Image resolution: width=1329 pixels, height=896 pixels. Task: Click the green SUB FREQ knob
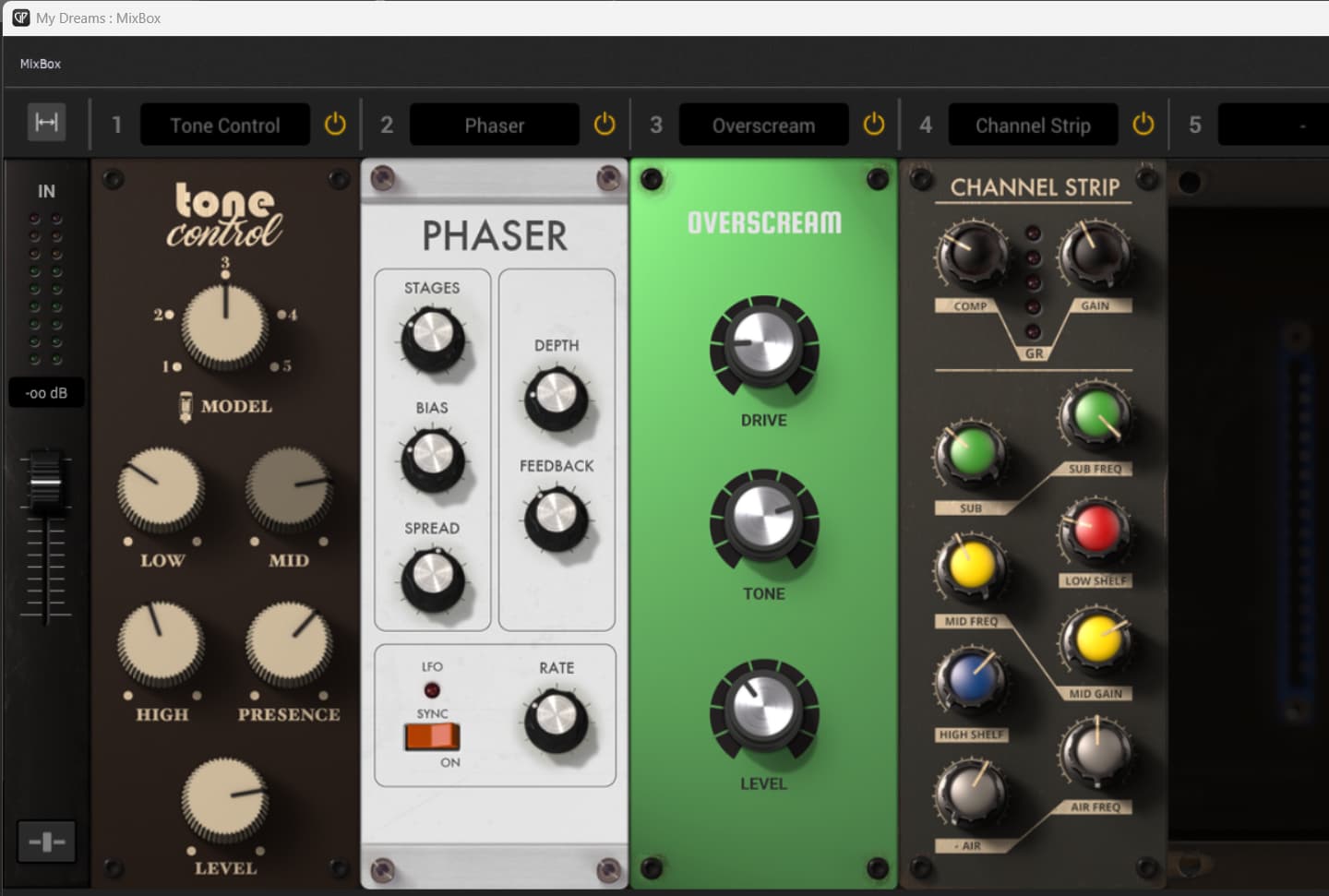pos(1096,415)
